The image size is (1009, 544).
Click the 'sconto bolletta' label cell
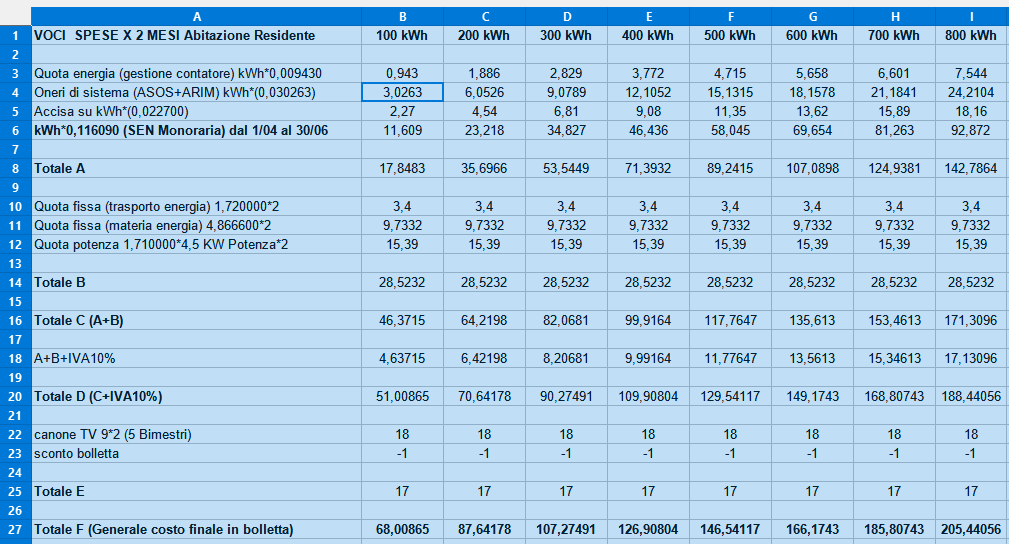[x=196, y=454]
